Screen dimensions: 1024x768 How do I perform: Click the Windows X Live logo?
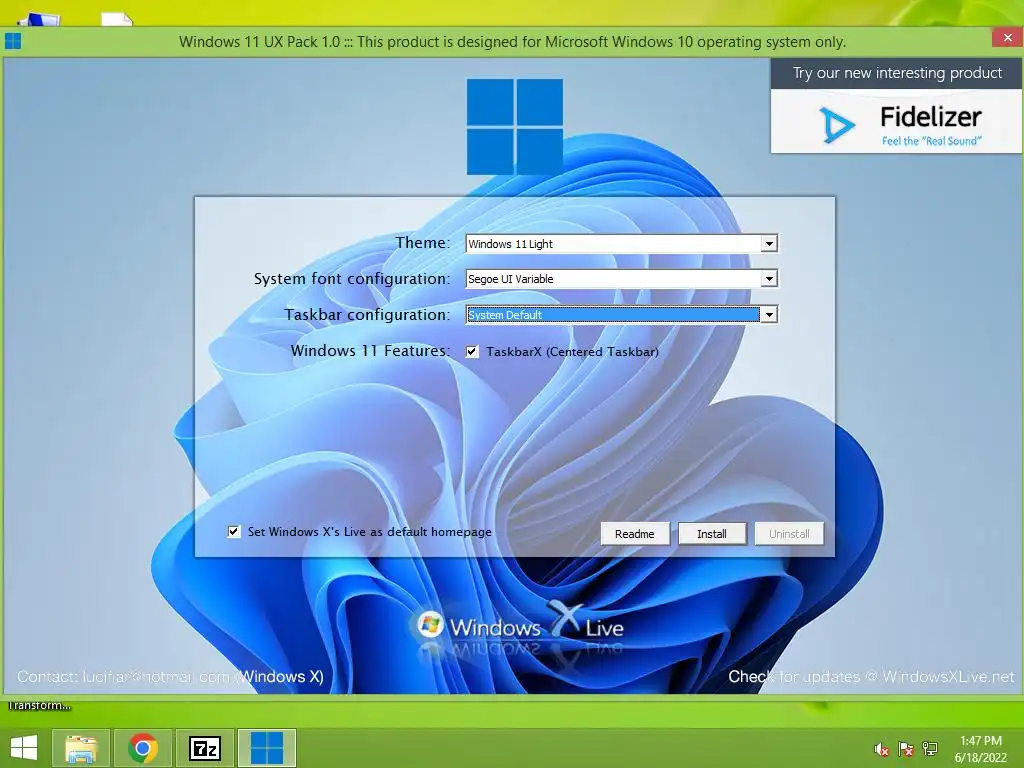[x=520, y=626]
